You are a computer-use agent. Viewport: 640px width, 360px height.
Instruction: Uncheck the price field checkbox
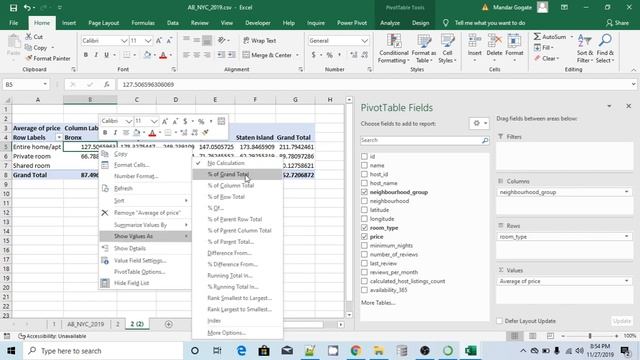(364, 236)
